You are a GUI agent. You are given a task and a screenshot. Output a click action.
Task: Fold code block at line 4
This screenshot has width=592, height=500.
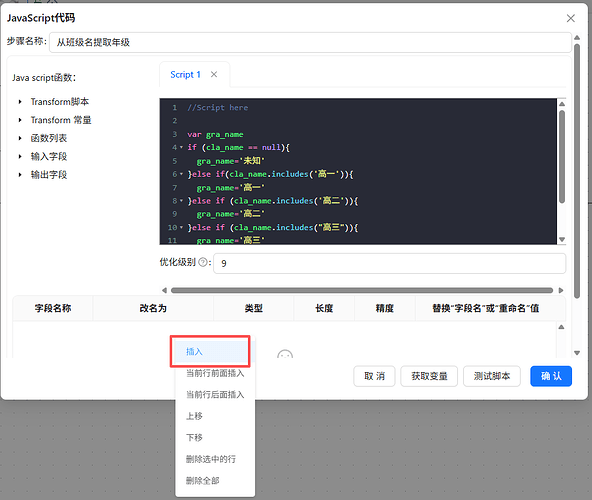click(x=182, y=147)
